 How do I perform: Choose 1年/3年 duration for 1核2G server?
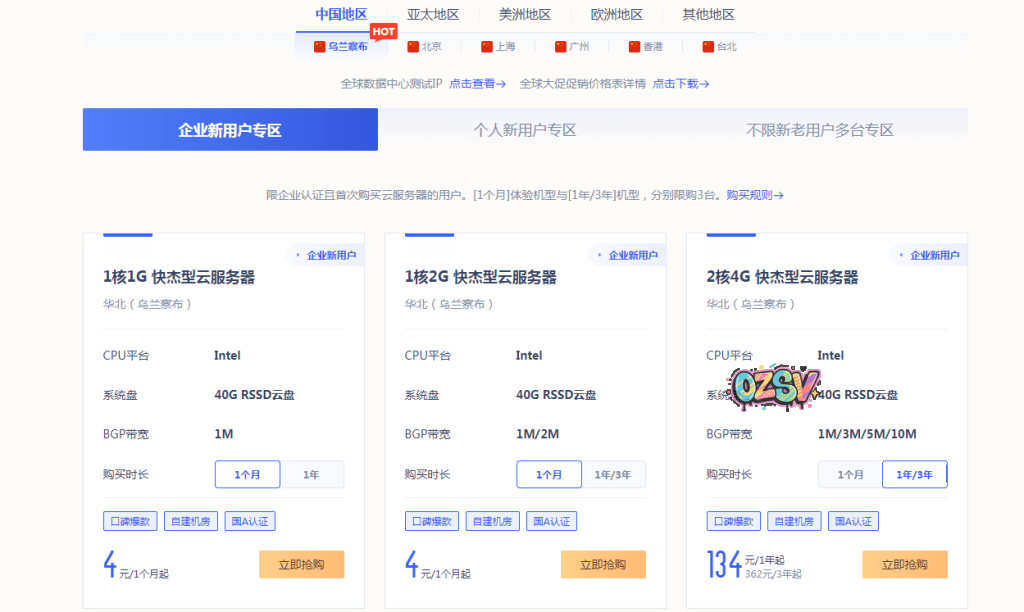coord(613,474)
